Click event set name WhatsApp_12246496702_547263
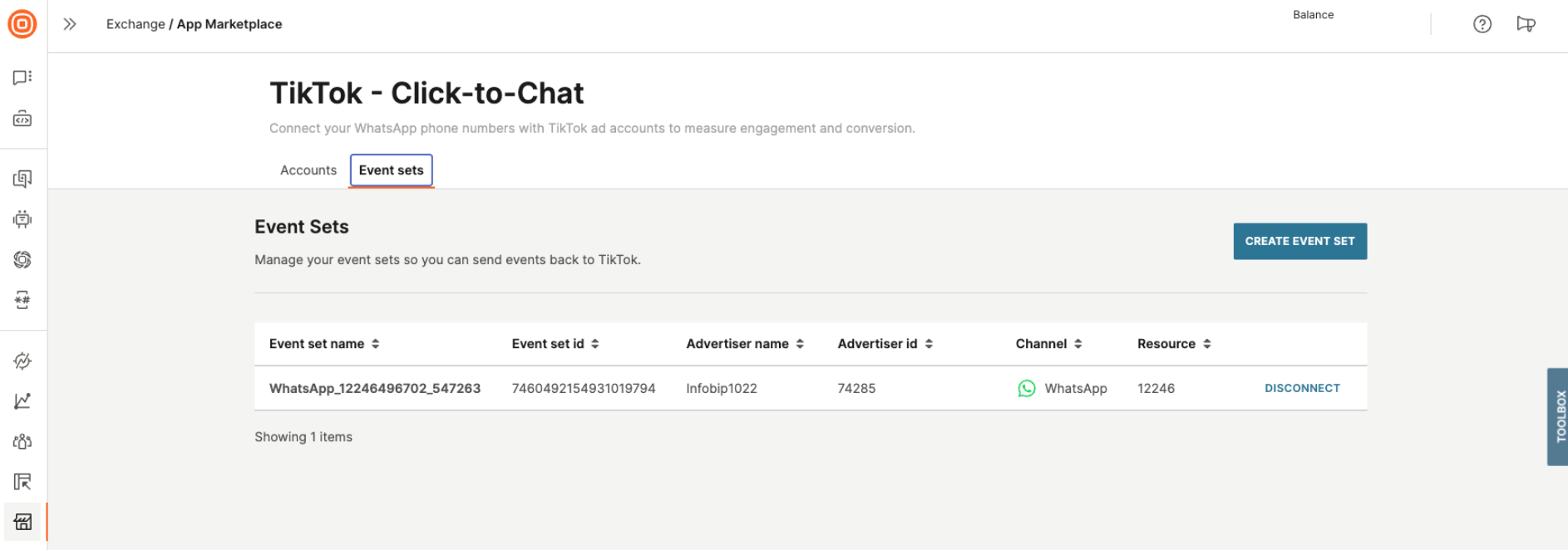1568x550 pixels. click(375, 389)
